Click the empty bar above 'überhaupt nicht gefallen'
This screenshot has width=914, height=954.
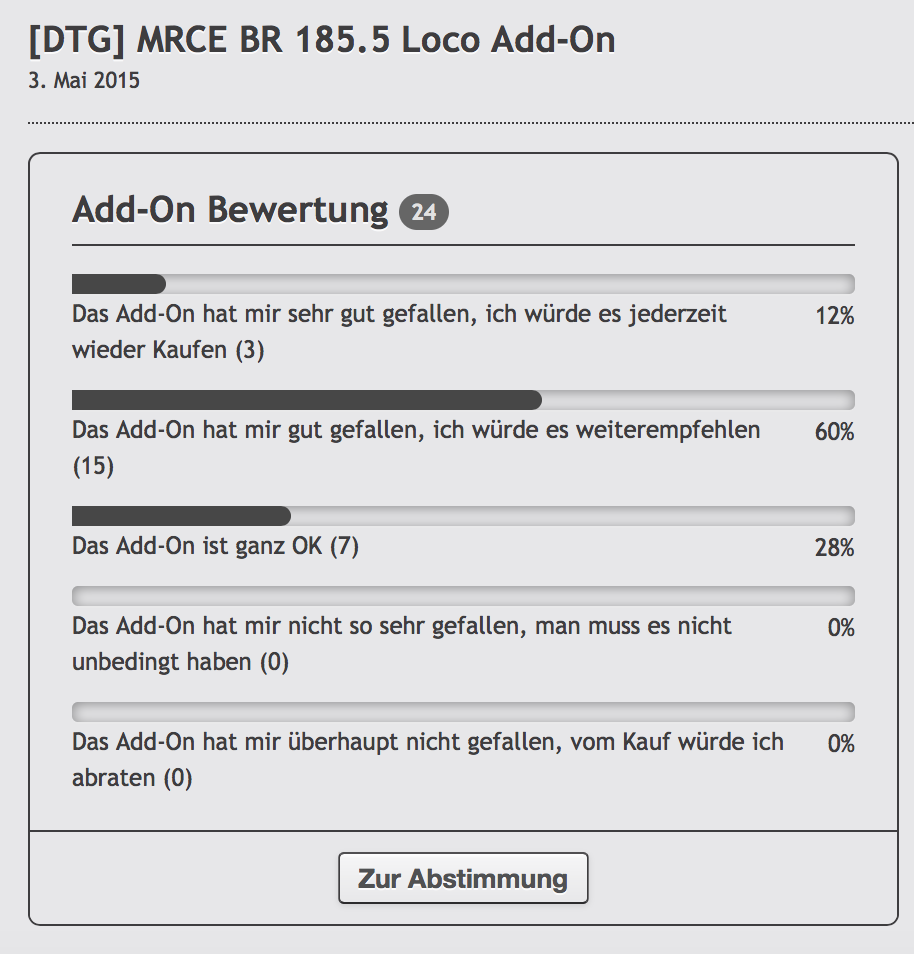[x=463, y=712]
